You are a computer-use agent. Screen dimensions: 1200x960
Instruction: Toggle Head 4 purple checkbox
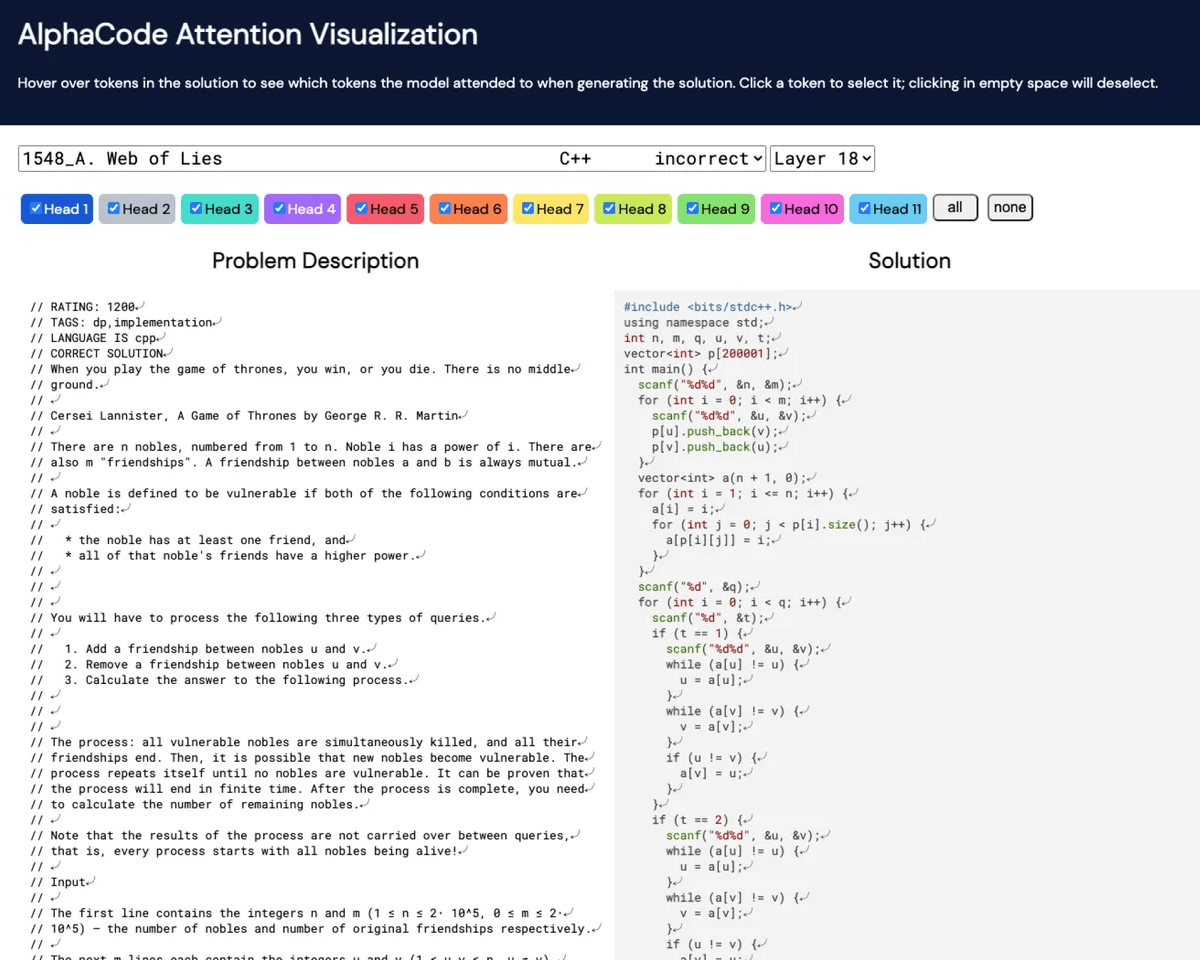(x=279, y=208)
